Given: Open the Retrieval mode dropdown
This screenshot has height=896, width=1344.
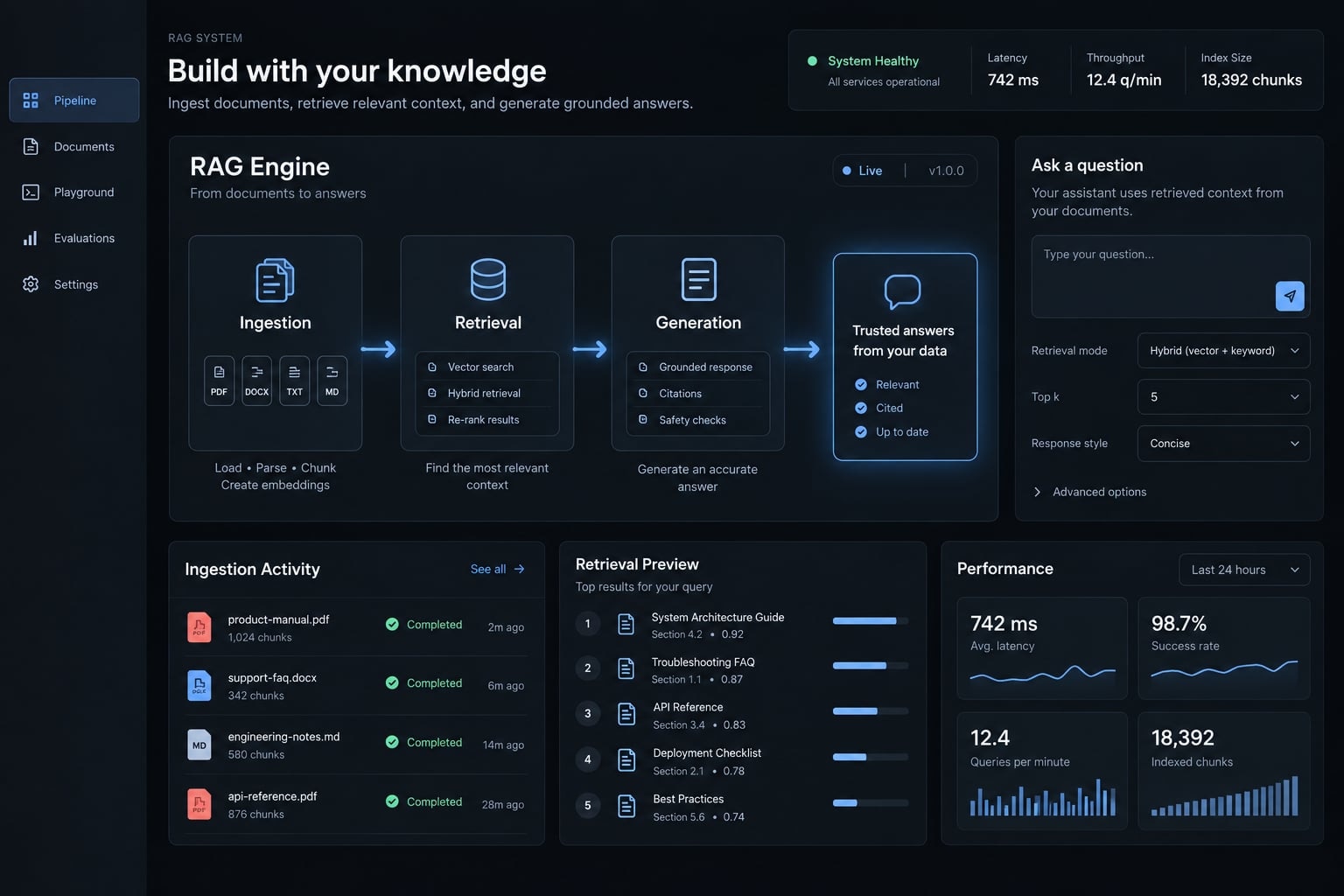Looking at the screenshot, I should 1223,351.
